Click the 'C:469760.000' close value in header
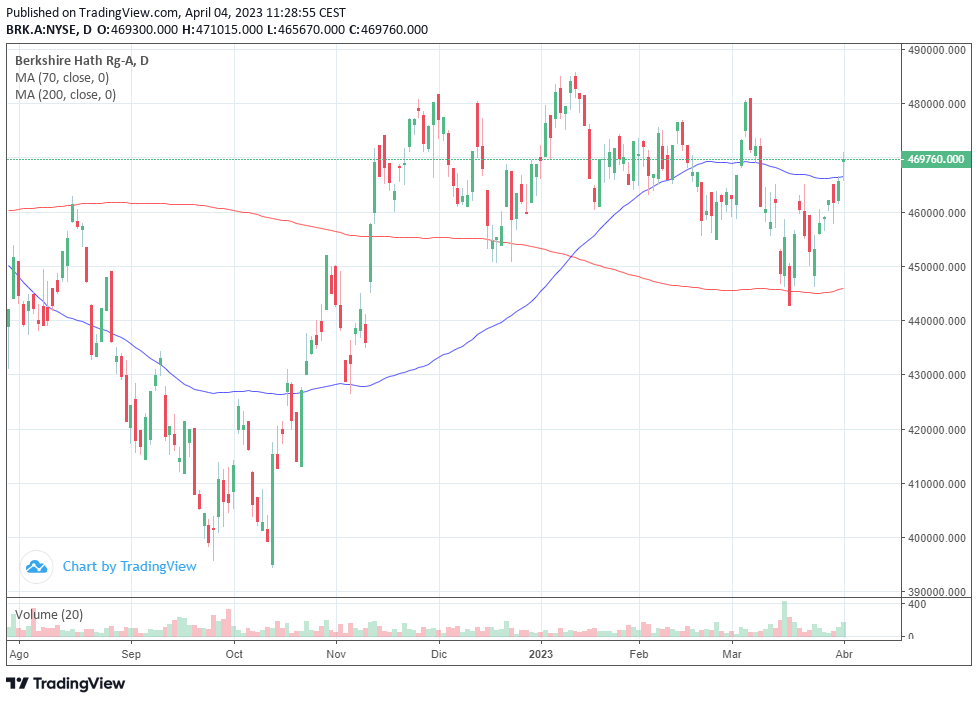978x702 pixels. tap(388, 29)
